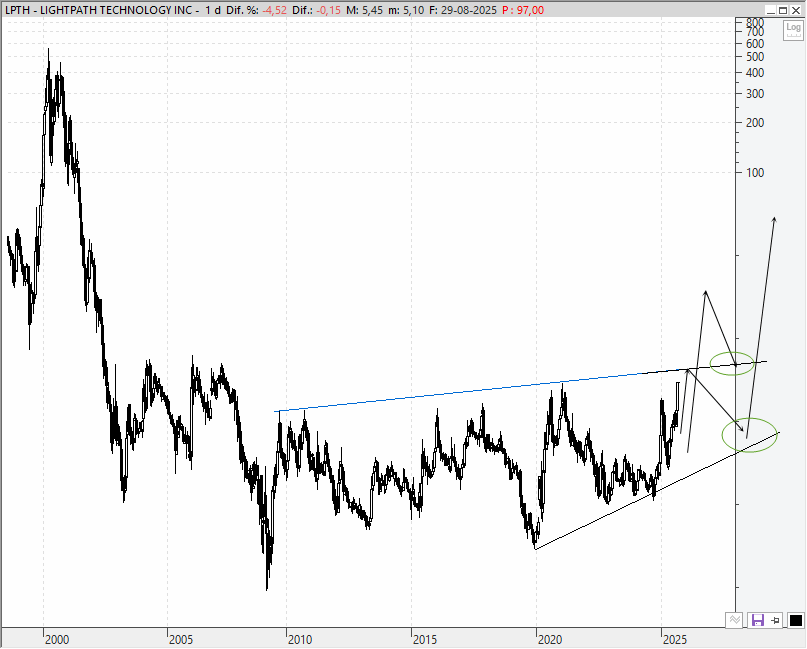Open the black color swatch
This screenshot has height=649, width=807.
point(795,621)
